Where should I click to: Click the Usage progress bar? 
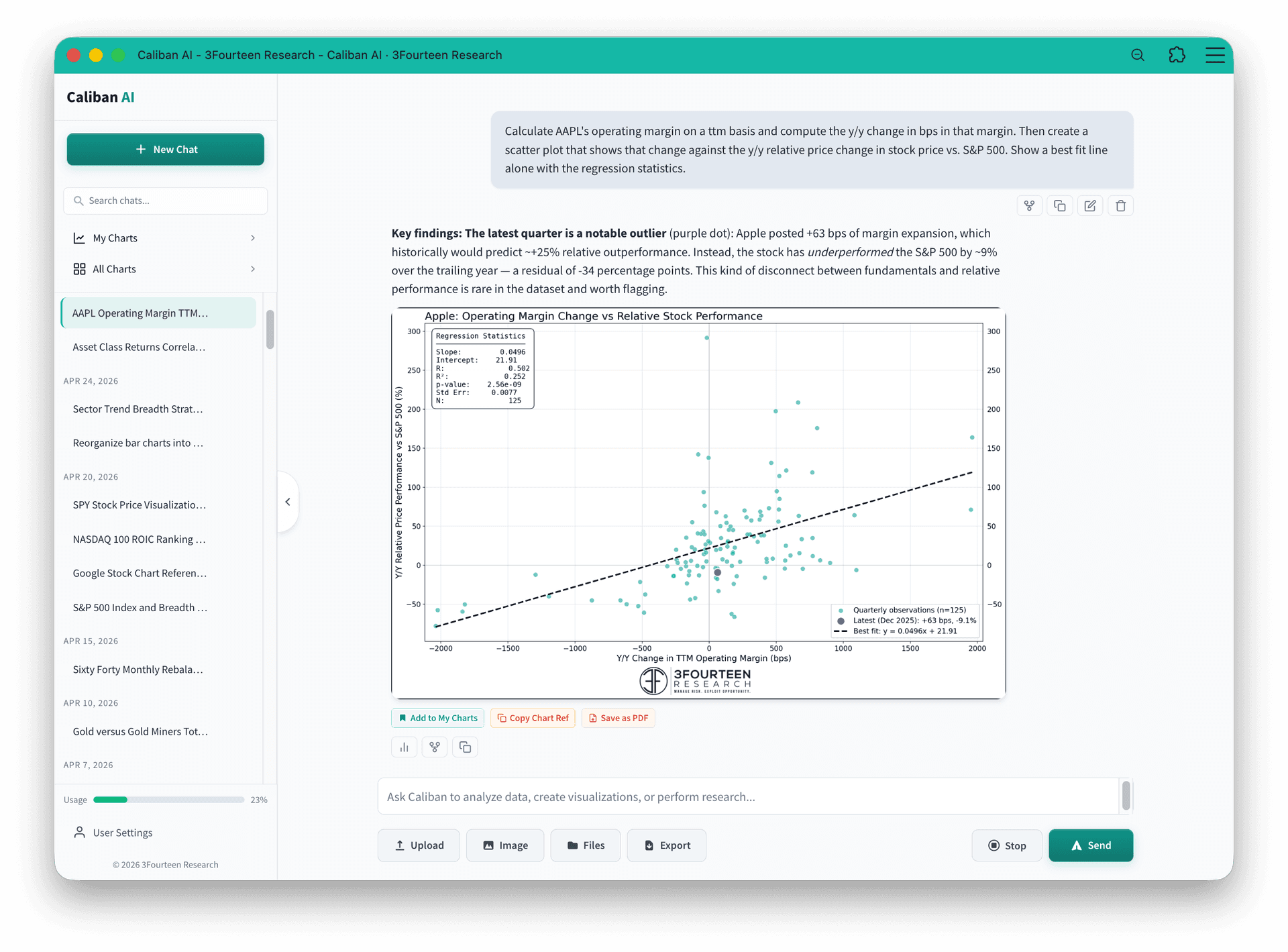pos(169,800)
